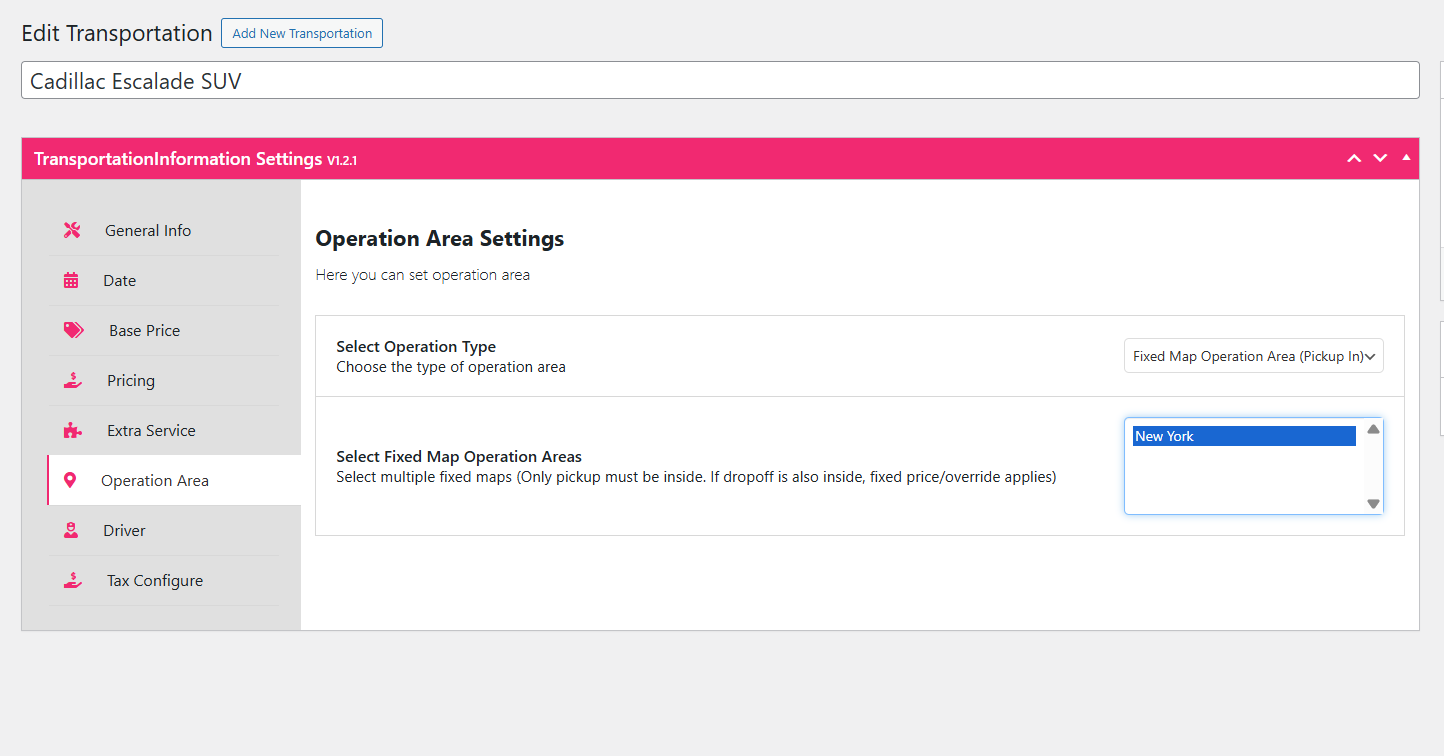Click the Date calendar icon
The height and width of the screenshot is (756, 1444).
tap(71, 280)
